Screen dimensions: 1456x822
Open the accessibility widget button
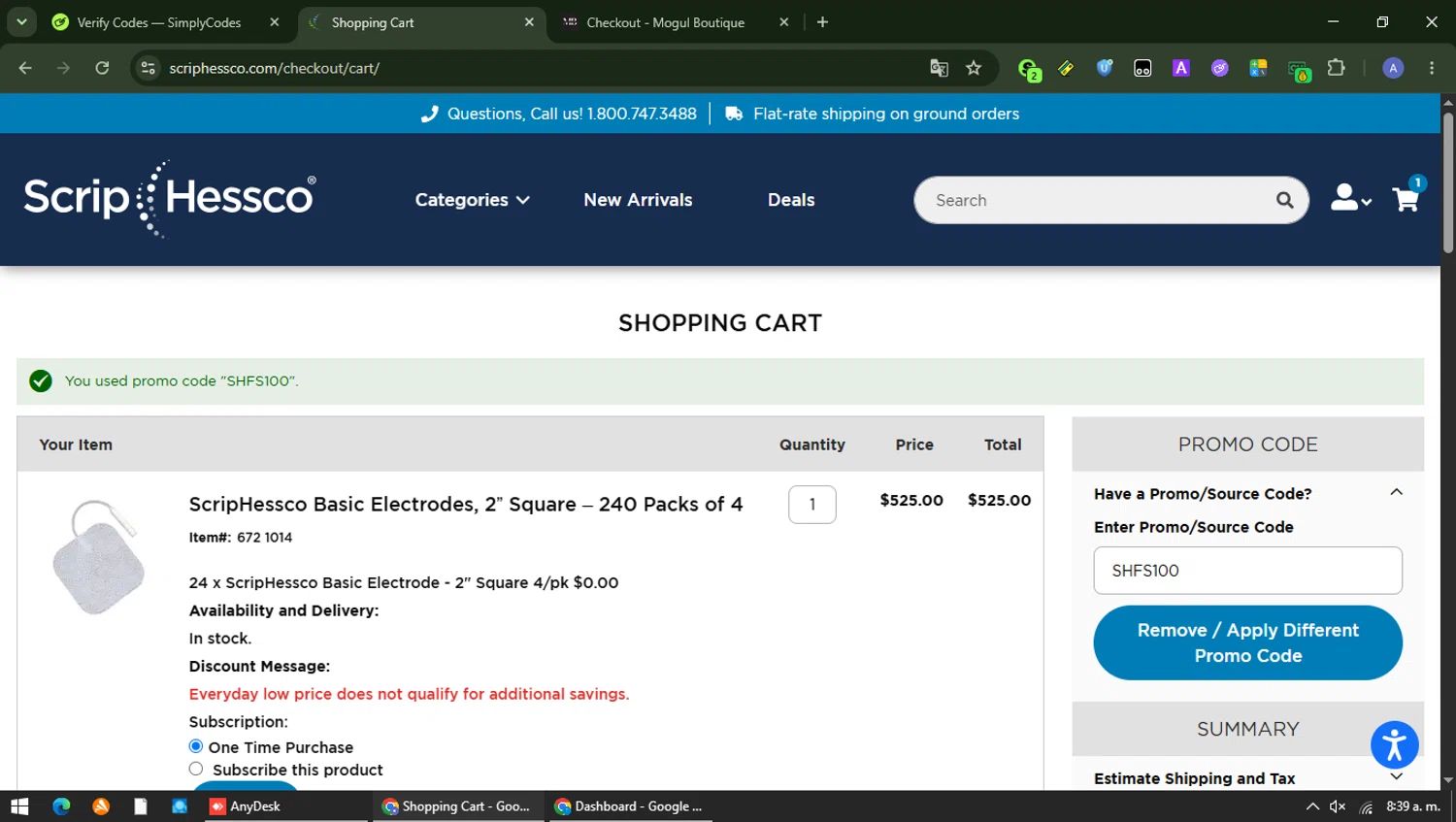click(1395, 745)
